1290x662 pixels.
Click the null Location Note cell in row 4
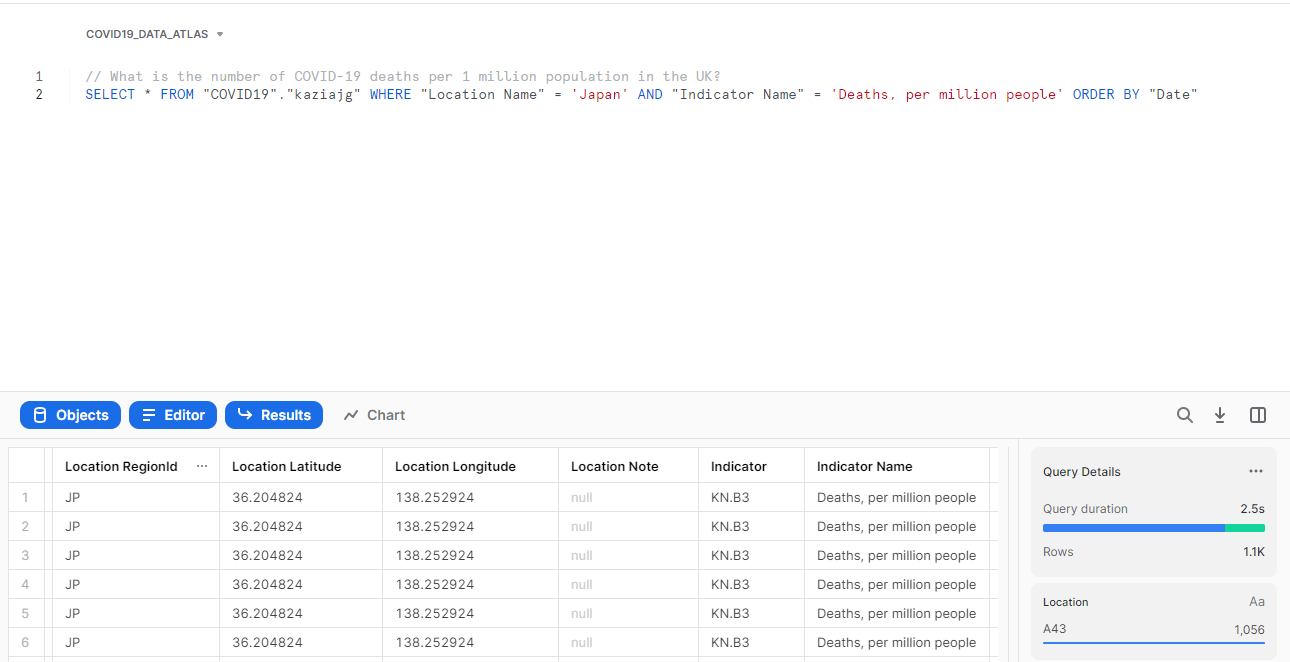click(628, 584)
